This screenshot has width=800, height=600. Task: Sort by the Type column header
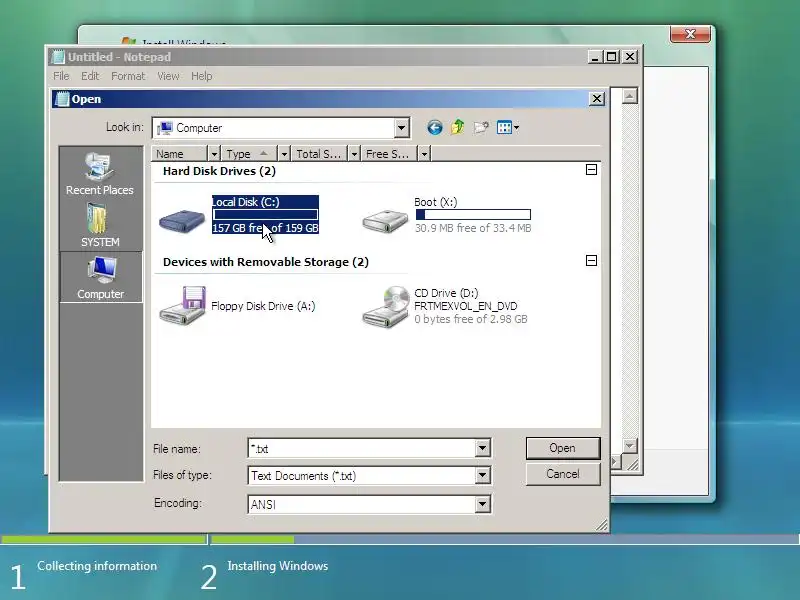(x=249, y=154)
